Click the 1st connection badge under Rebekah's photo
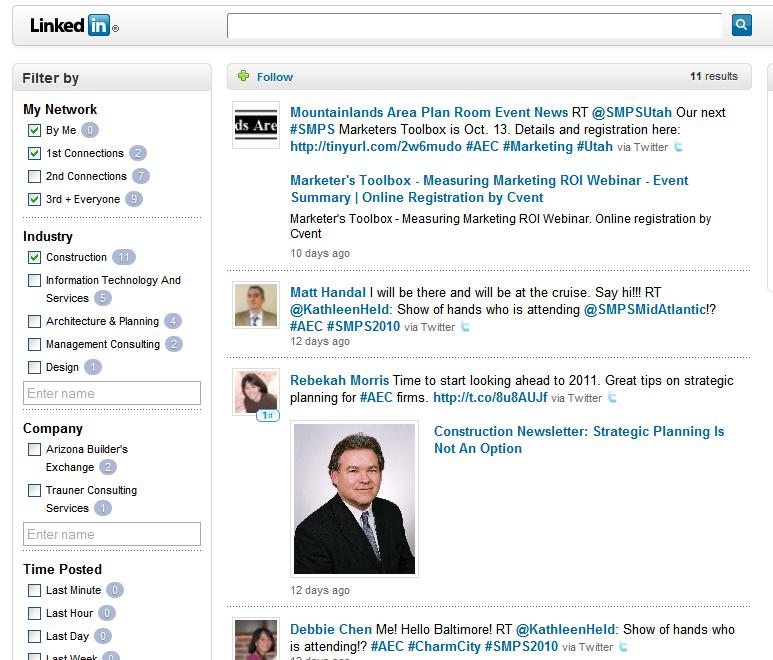The image size is (773, 660). (268, 416)
